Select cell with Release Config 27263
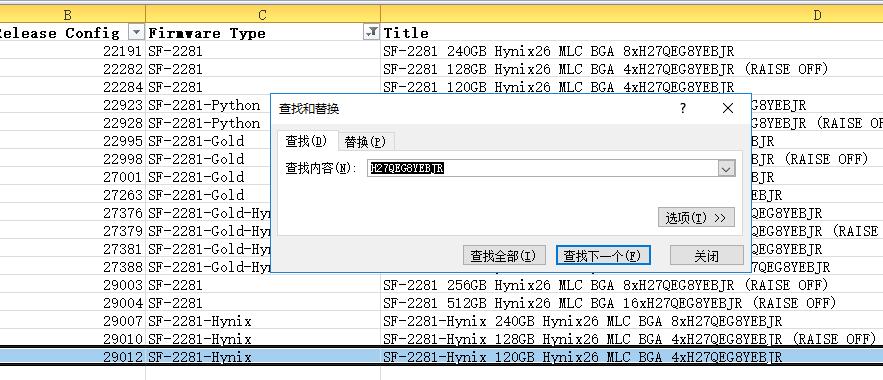 click(x=73, y=195)
